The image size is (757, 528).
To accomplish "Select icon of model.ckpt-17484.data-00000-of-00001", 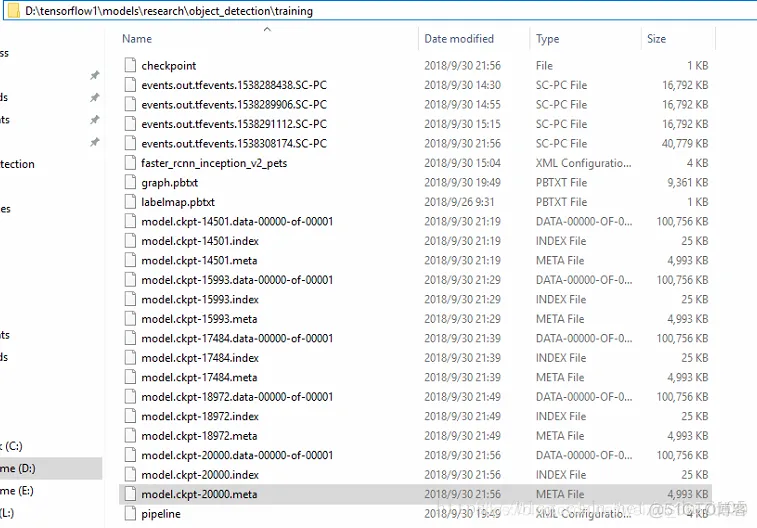I will click(130, 338).
